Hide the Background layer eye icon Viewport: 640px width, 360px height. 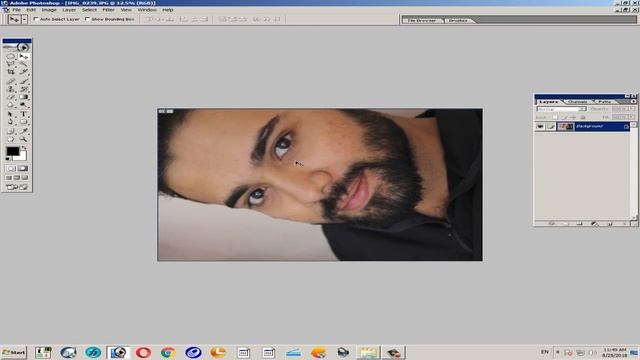click(x=540, y=127)
